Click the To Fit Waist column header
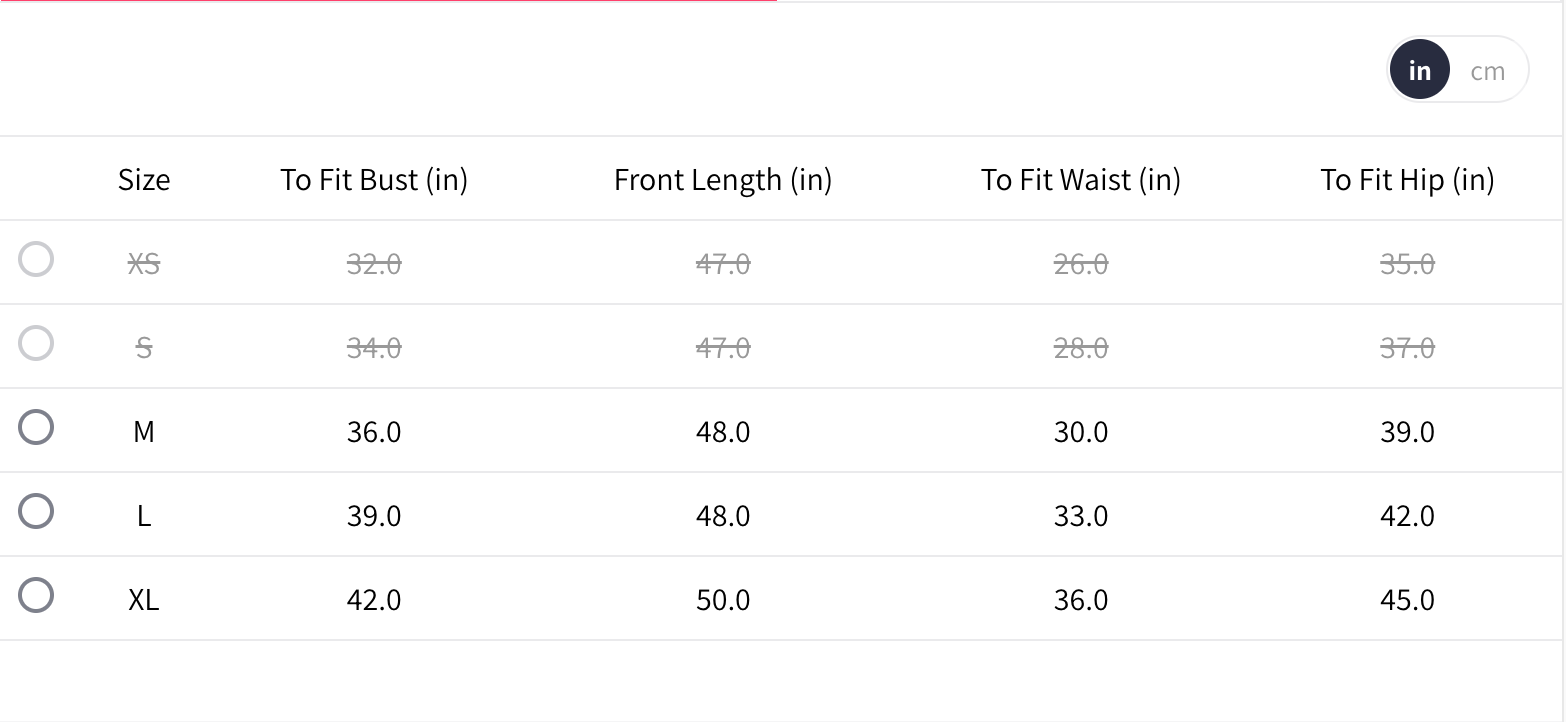 click(x=1081, y=180)
